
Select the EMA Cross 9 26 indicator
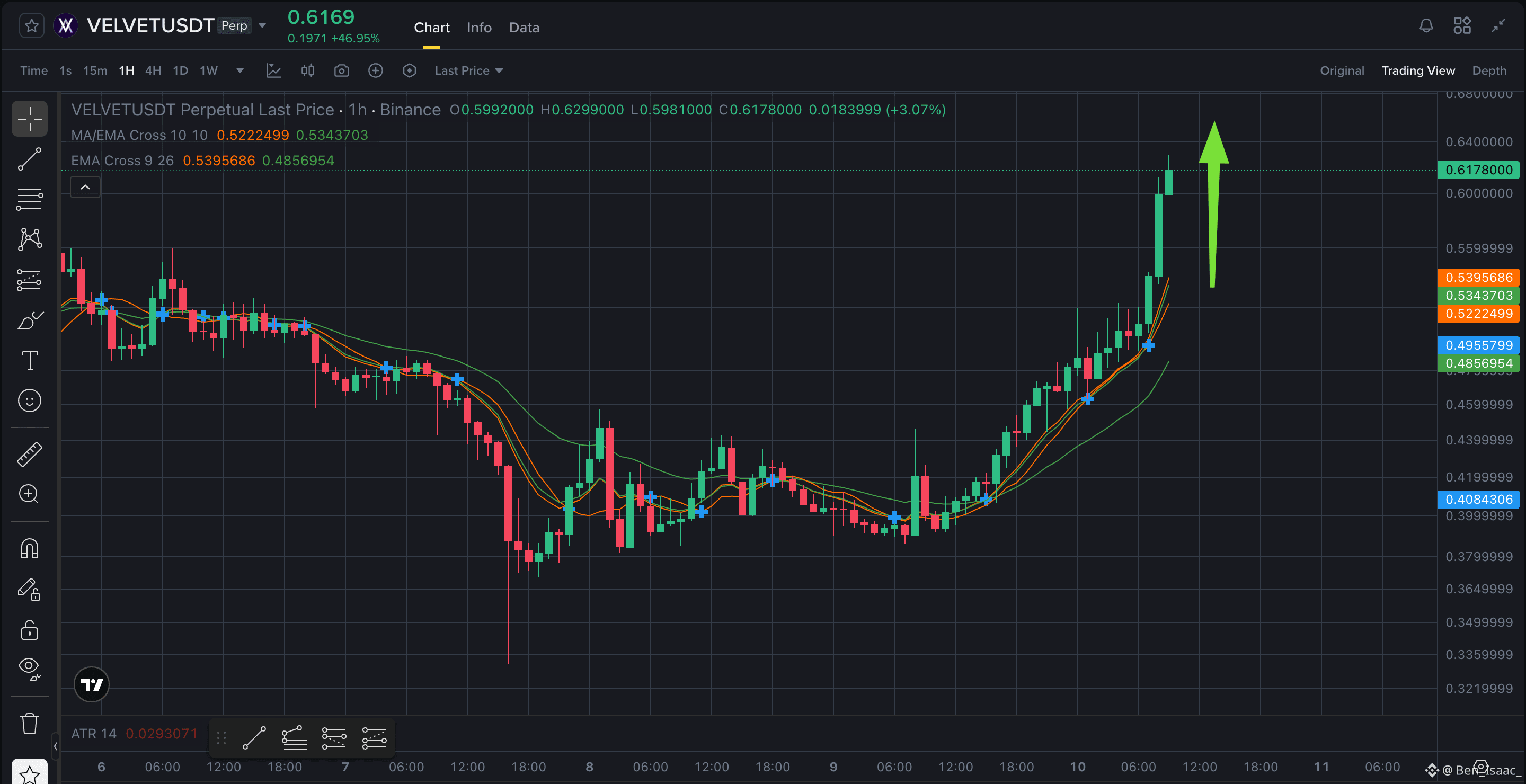coord(122,161)
